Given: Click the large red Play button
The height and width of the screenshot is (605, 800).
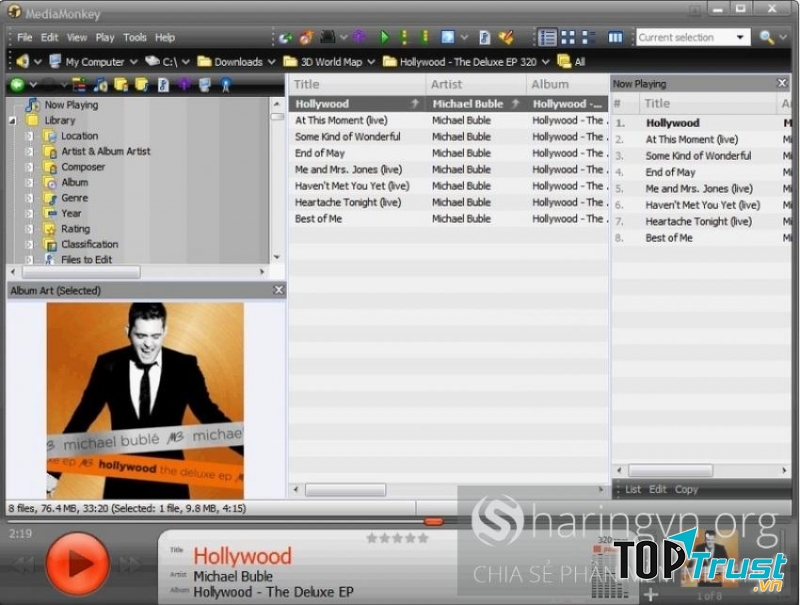Looking at the screenshot, I should [78, 563].
